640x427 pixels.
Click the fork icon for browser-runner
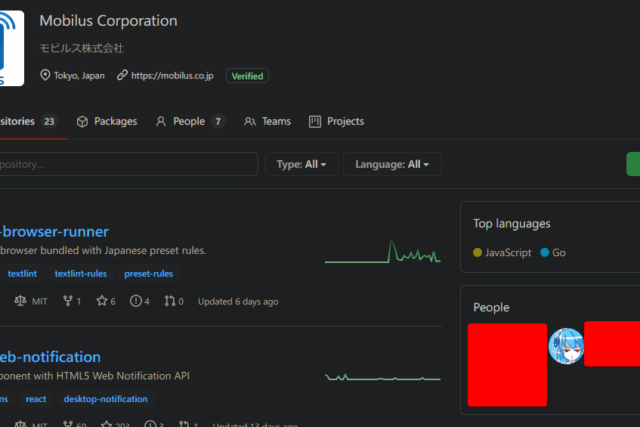coord(68,301)
